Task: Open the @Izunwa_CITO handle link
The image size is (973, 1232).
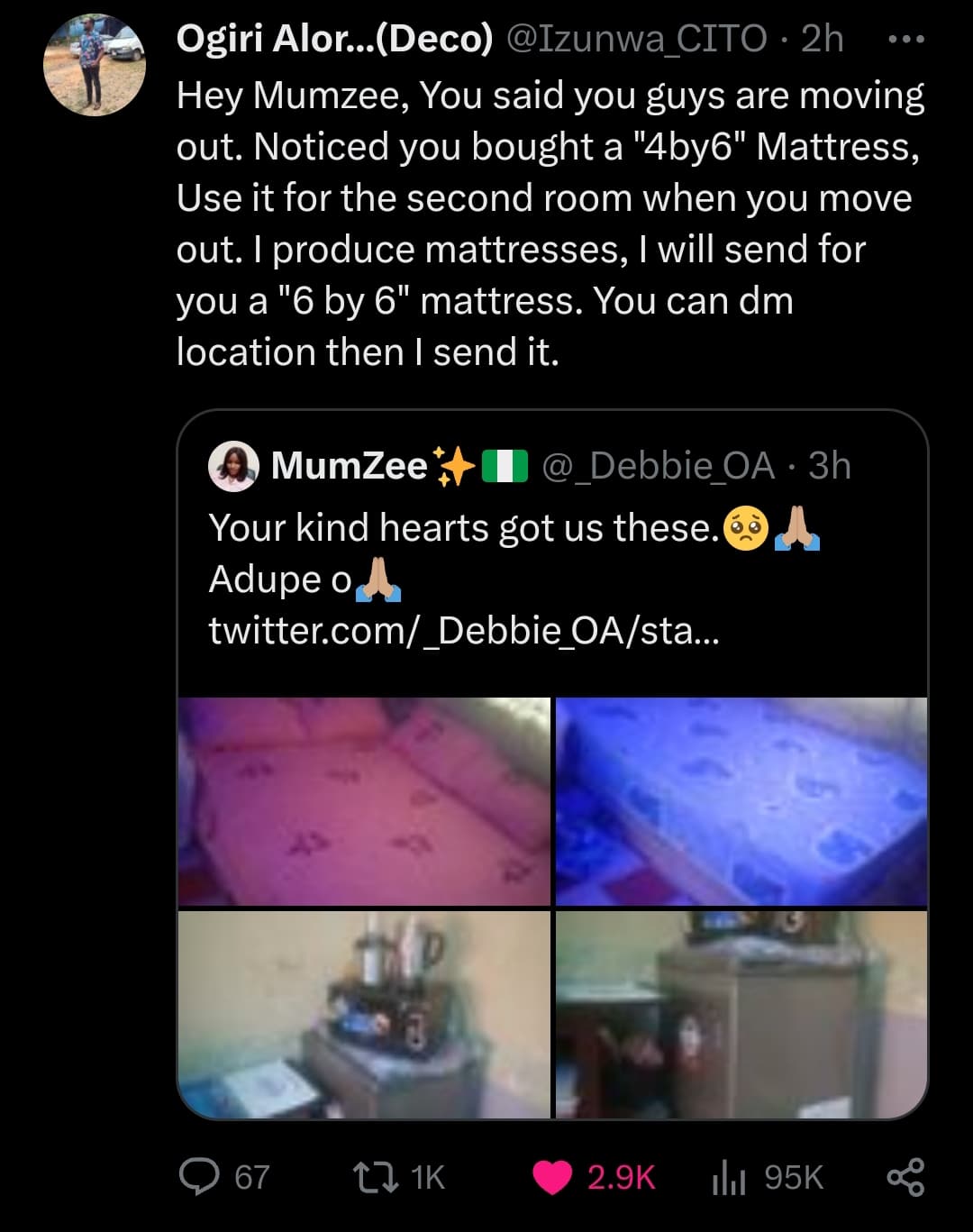Action: click(638, 39)
